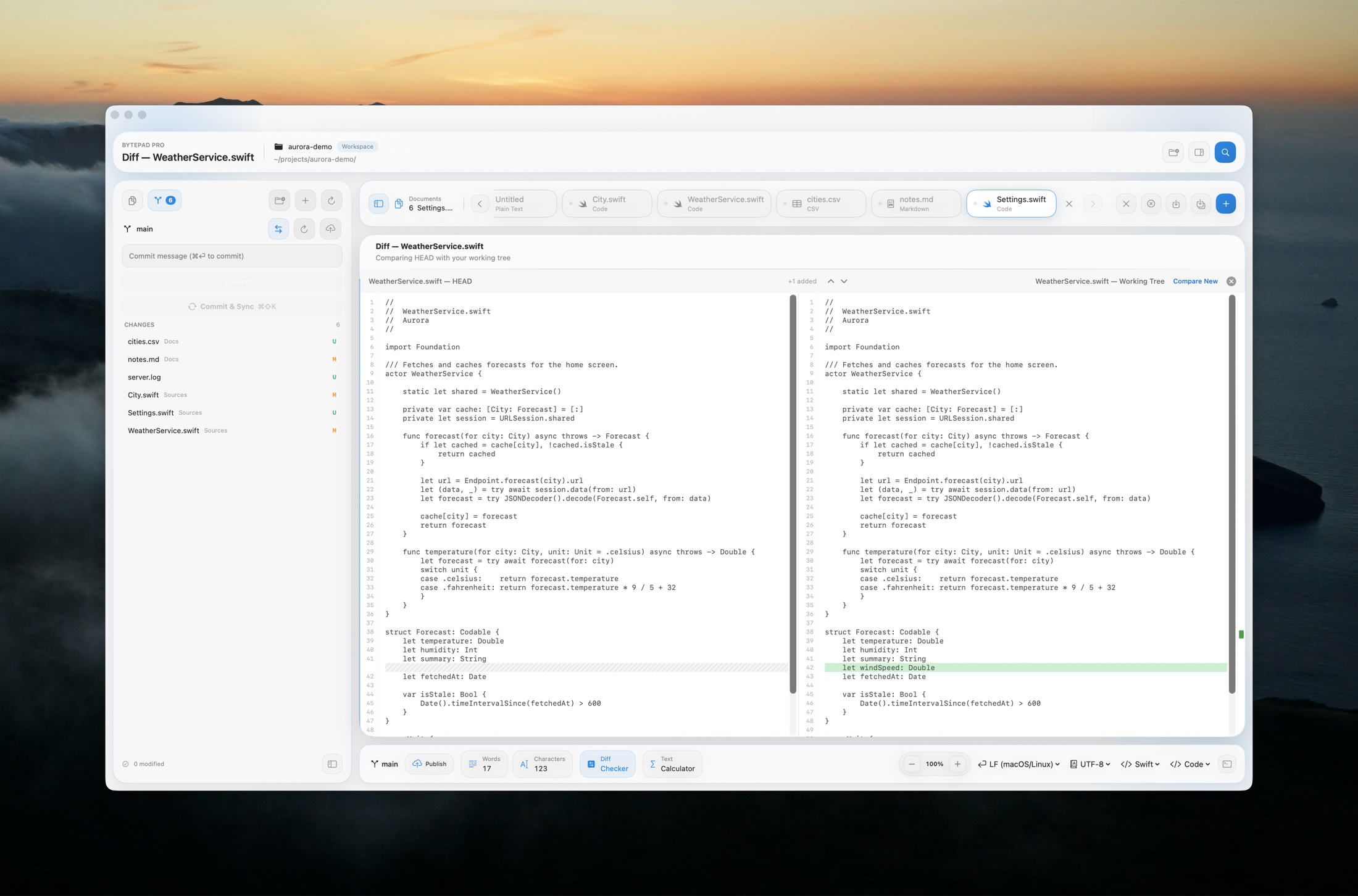
Task: Open the Code mode dropdown
Action: (x=1190, y=764)
